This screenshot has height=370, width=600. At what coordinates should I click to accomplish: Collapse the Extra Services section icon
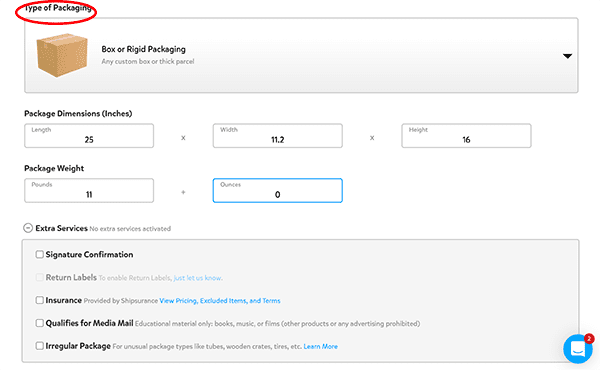[28, 228]
